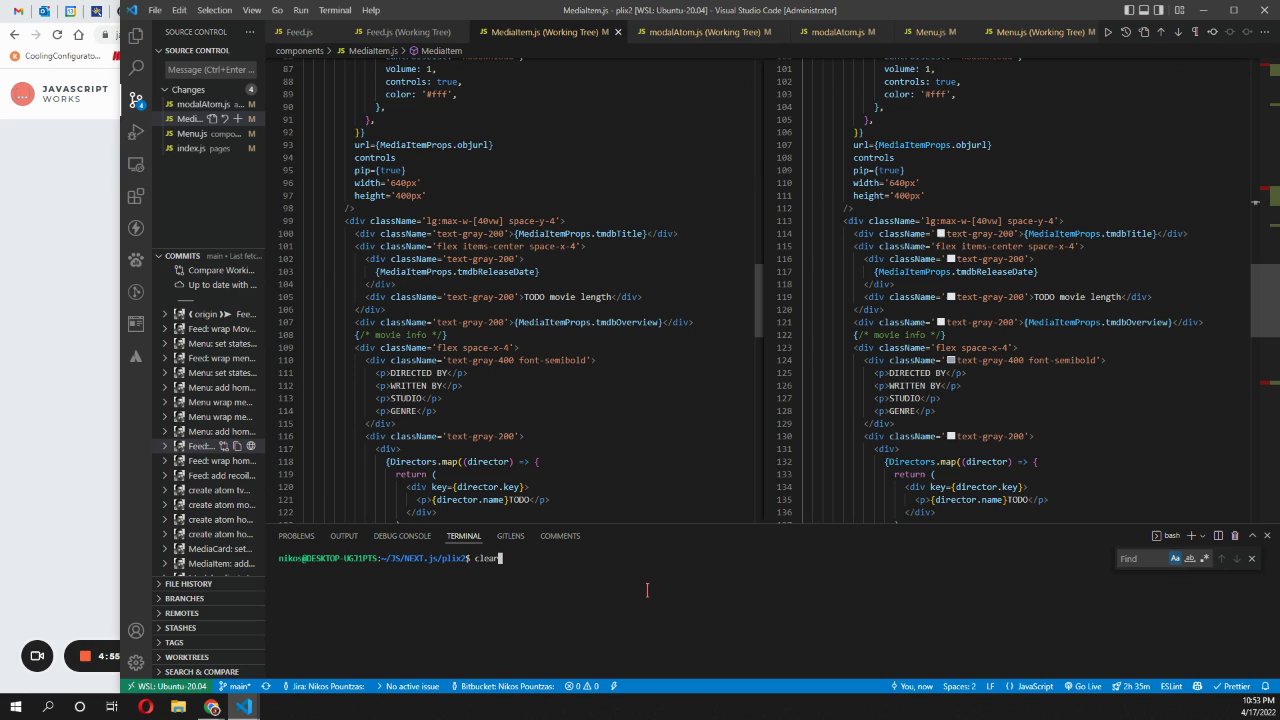Kill terminal with the trash icon

coord(1235,536)
